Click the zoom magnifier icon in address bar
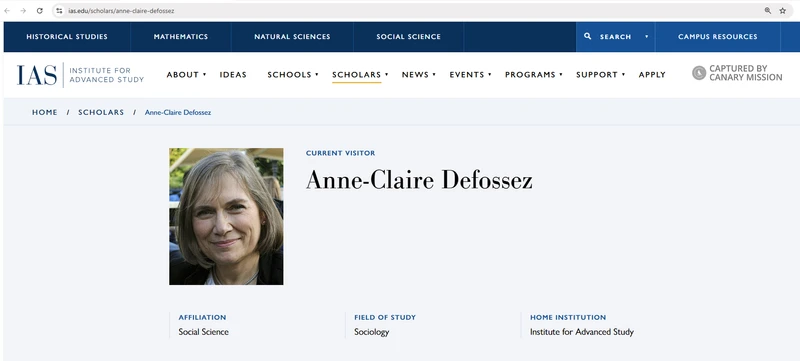The width and height of the screenshot is (800, 361). coord(767,11)
